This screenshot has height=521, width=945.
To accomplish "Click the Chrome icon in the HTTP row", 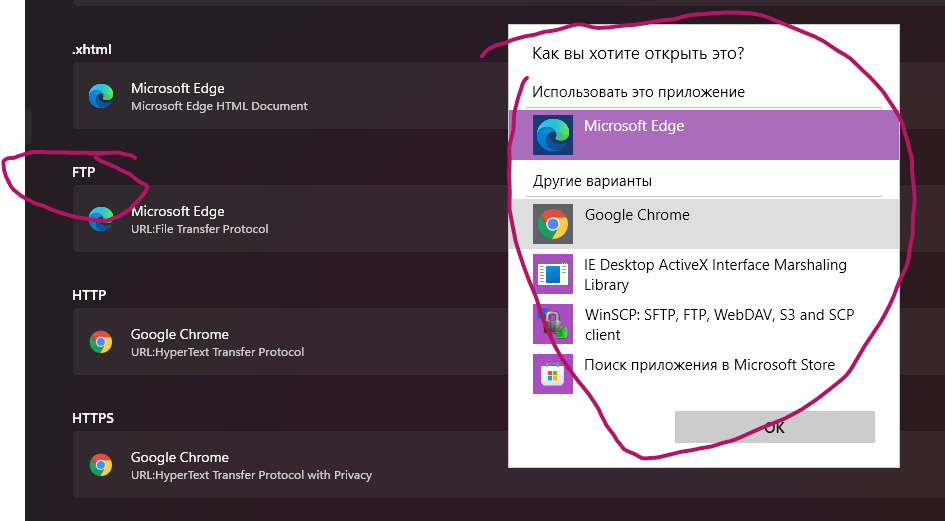I will (101, 342).
